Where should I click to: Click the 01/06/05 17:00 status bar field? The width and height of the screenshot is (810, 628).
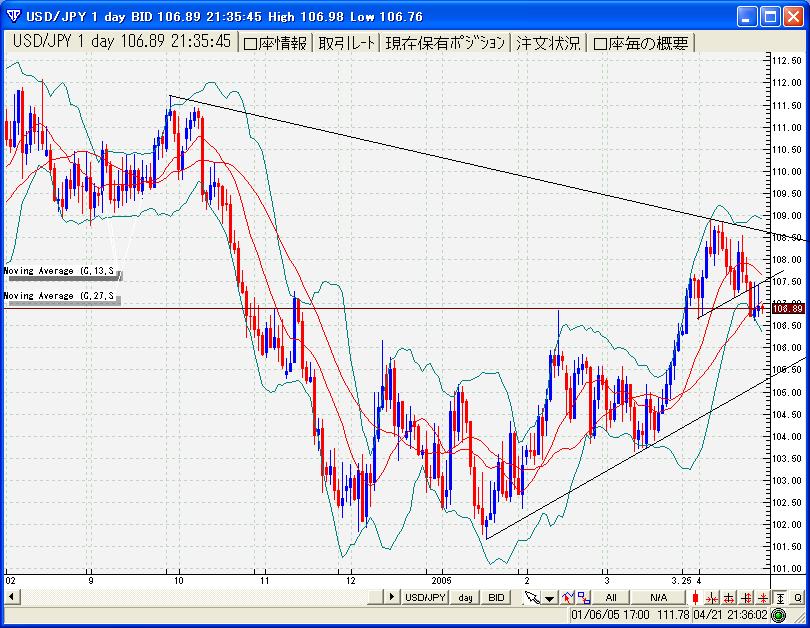(610, 615)
